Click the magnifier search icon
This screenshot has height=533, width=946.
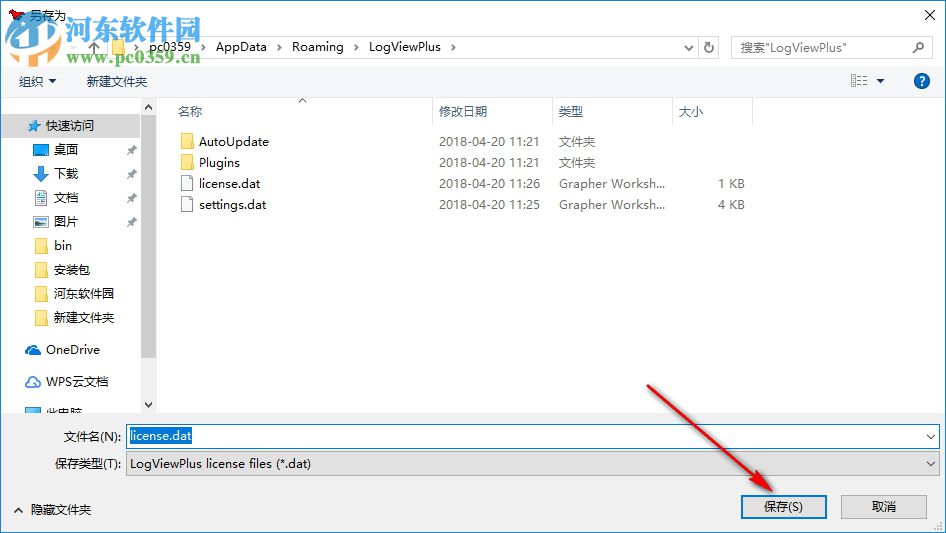coord(918,47)
